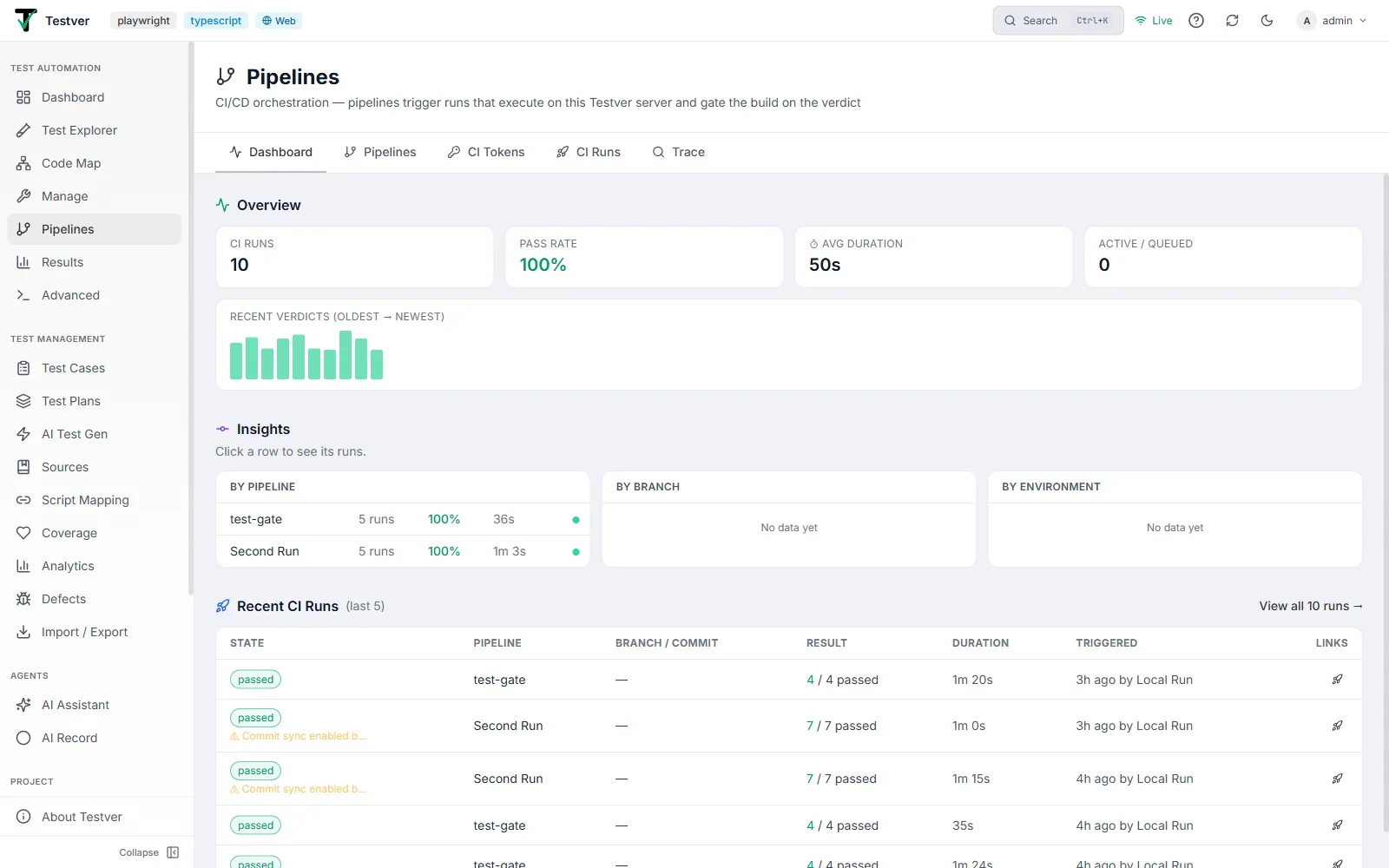Switch to the Dashboard tab
This screenshot has height=868, width=1389.
coord(271,152)
